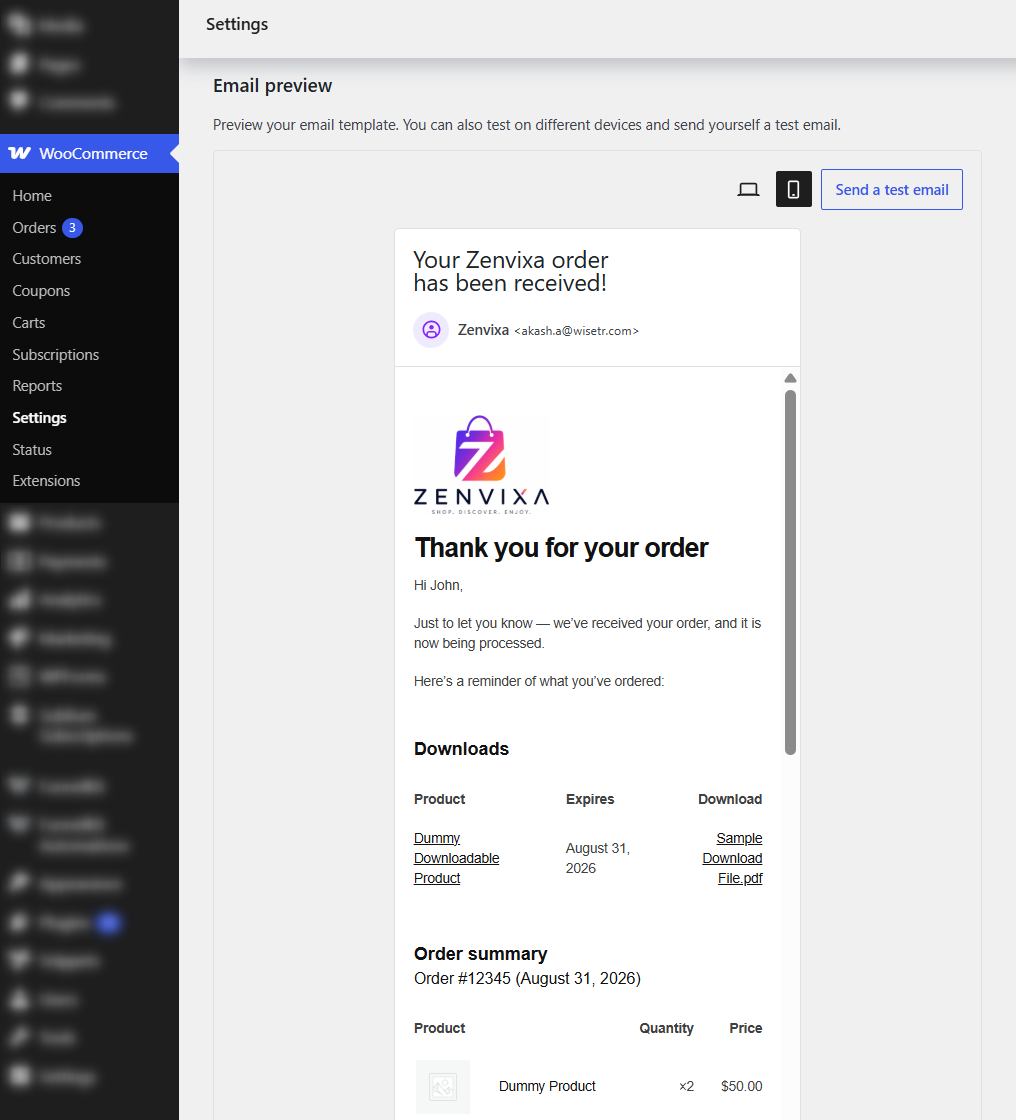Viewport: 1016px width, 1120px height.
Task: Click the Downloads section heading
Action: click(462, 749)
